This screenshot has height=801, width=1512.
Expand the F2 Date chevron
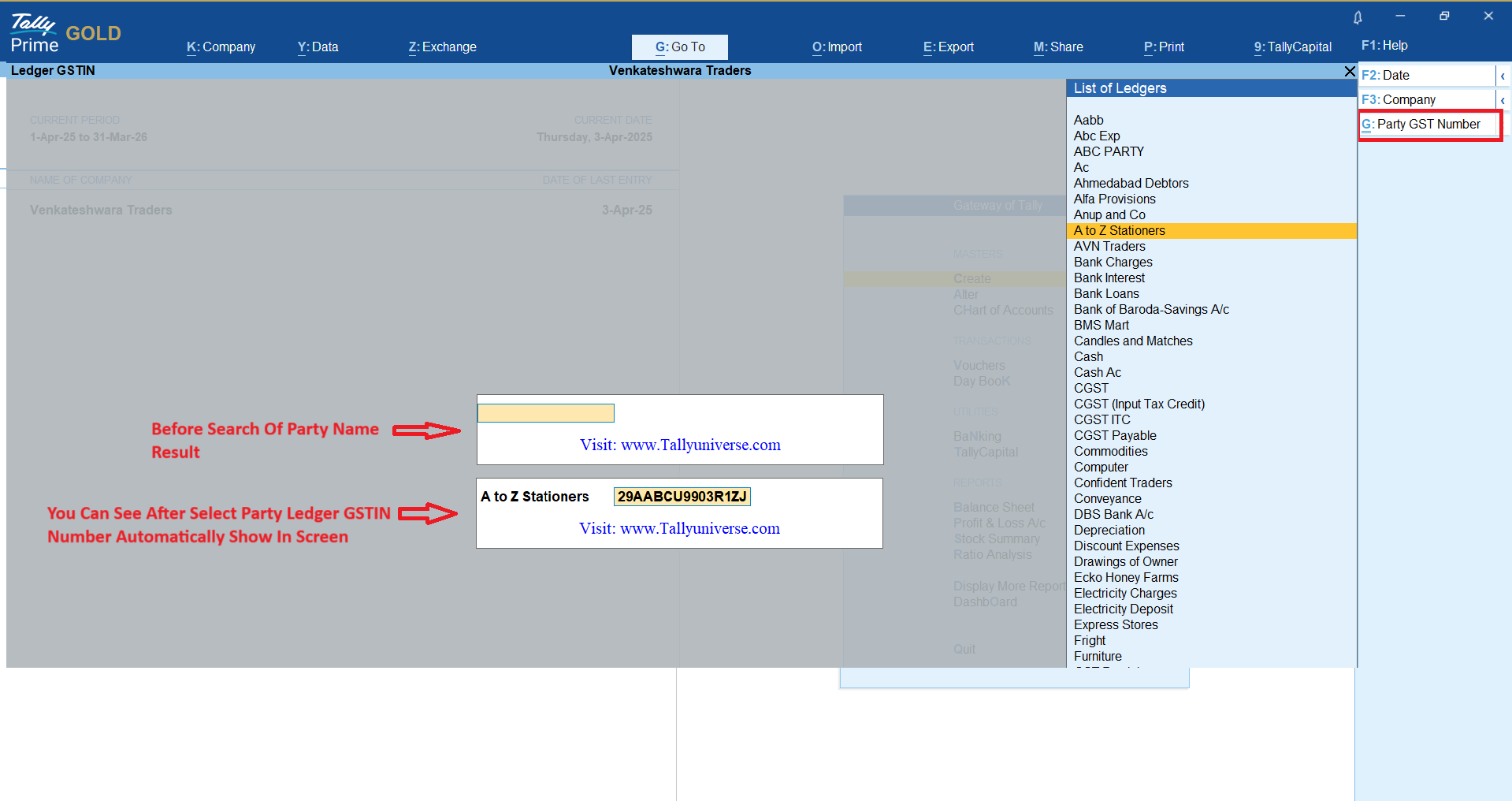(x=1503, y=76)
